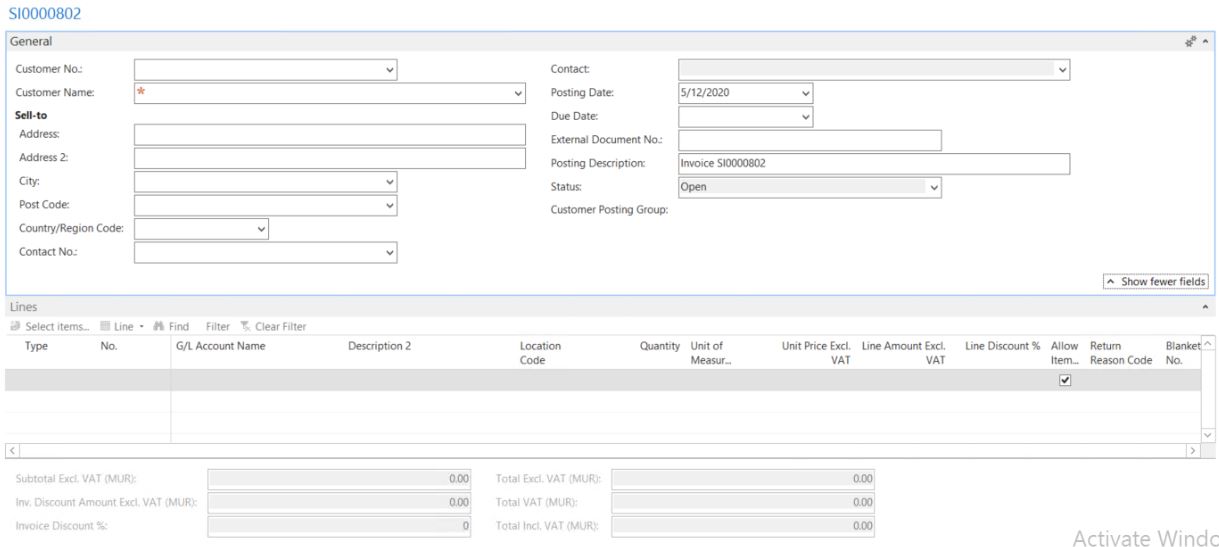Open the Customer Name dropdown arrow
1219x547 pixels.
518,93
